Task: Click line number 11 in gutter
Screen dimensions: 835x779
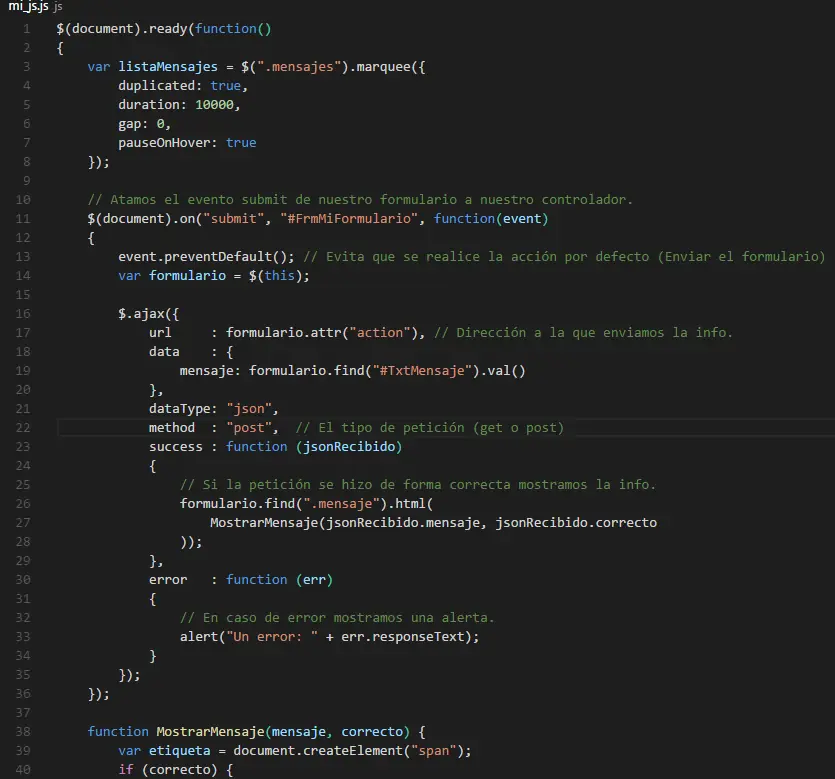Action: click(23, 219)
